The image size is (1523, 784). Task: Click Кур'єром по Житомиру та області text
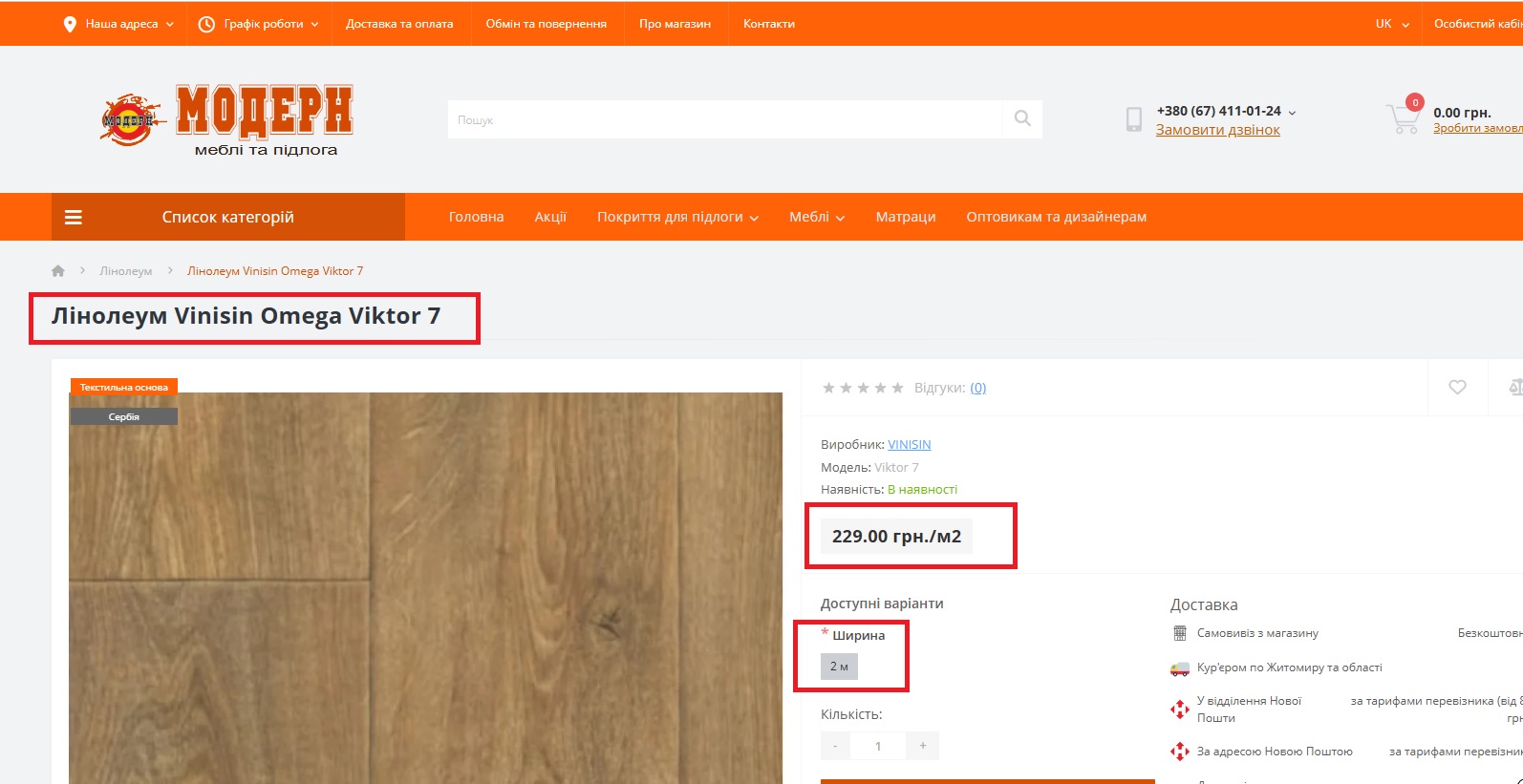[1290, 667]
